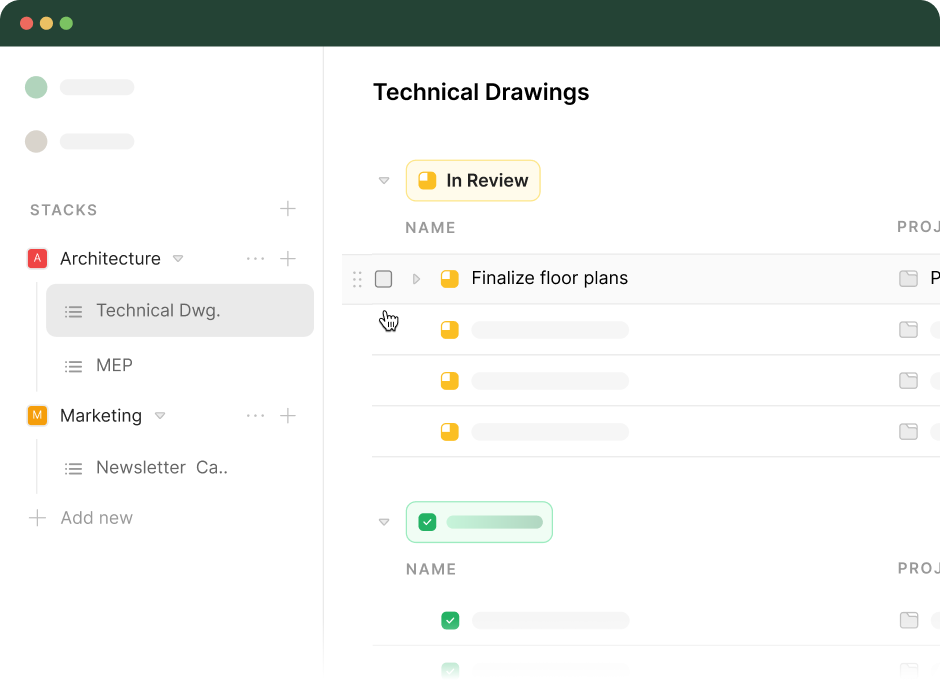Click list icon beside Technical Dwg.
940x680 pixels.
click(73, 311)
